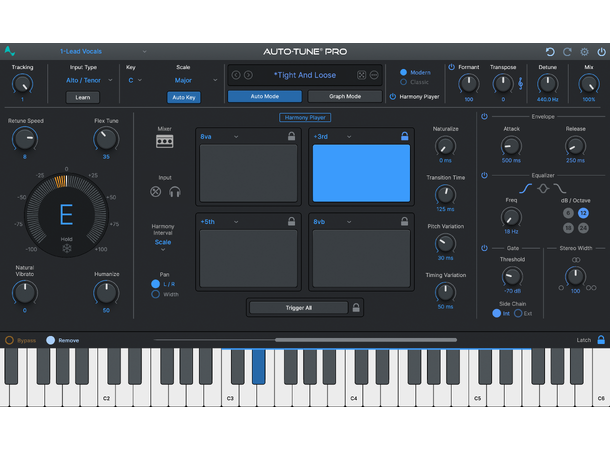Toggle the Harmony Player power button
Screen dimensions: 610x450
(x=393, y=96)
